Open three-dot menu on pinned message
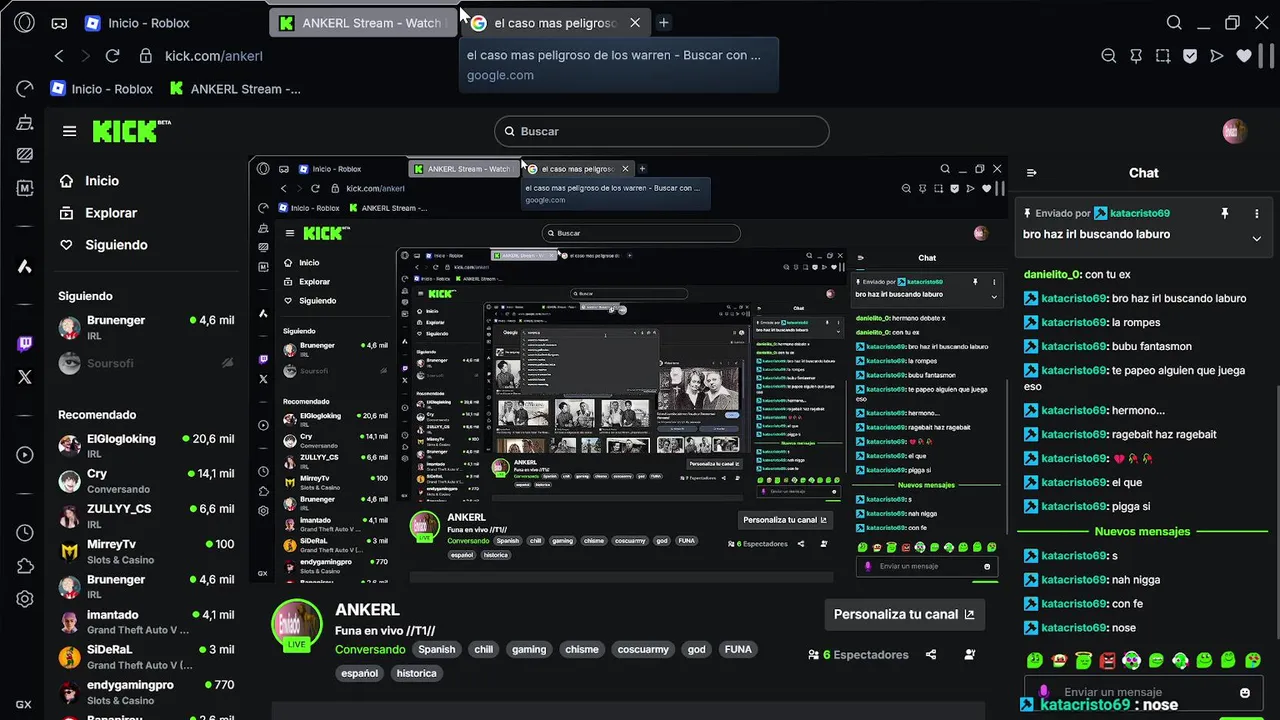The image size is (1280, 720). tap(1257, 213)
